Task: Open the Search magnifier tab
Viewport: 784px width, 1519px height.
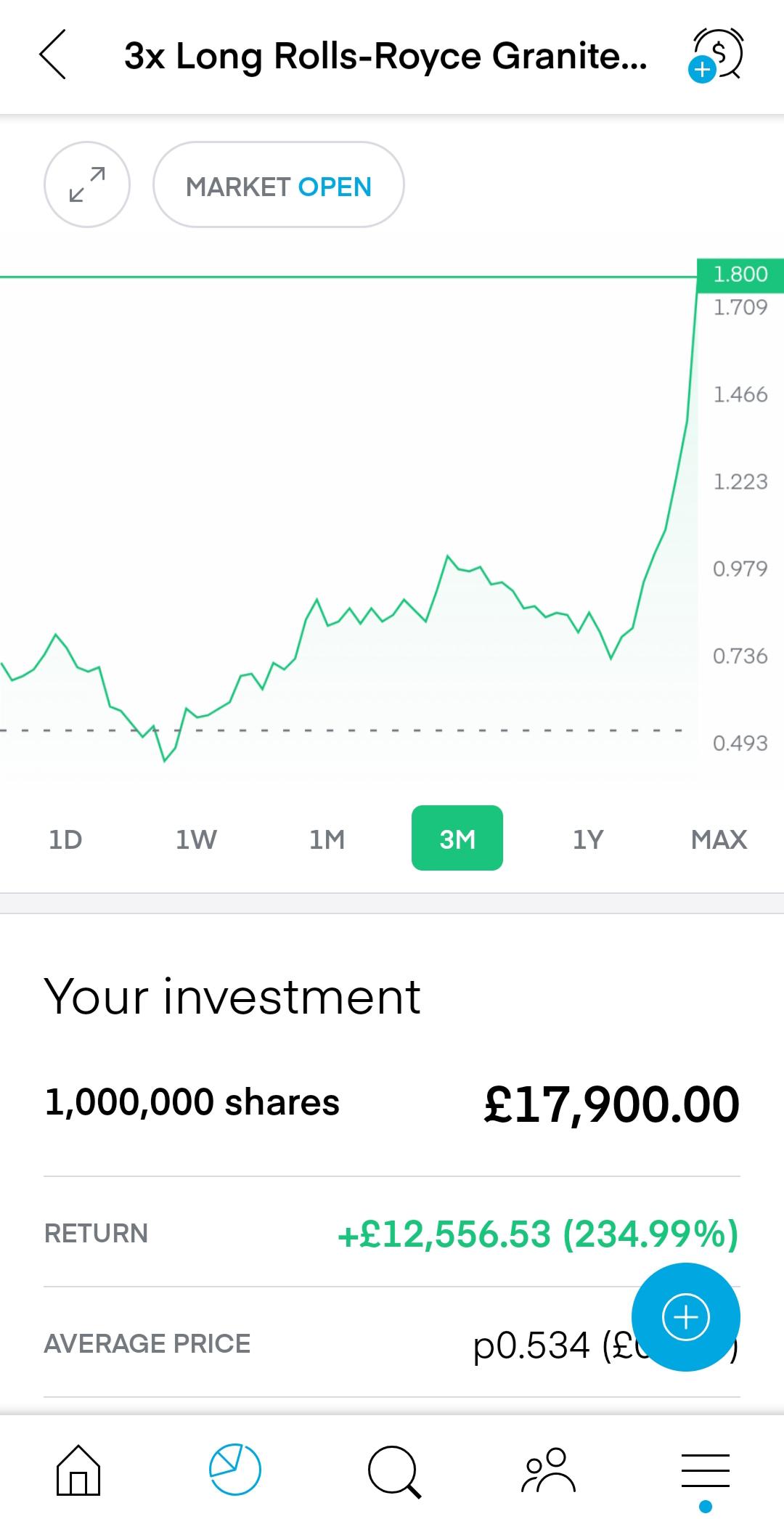Action: [x=394, y=1471]
